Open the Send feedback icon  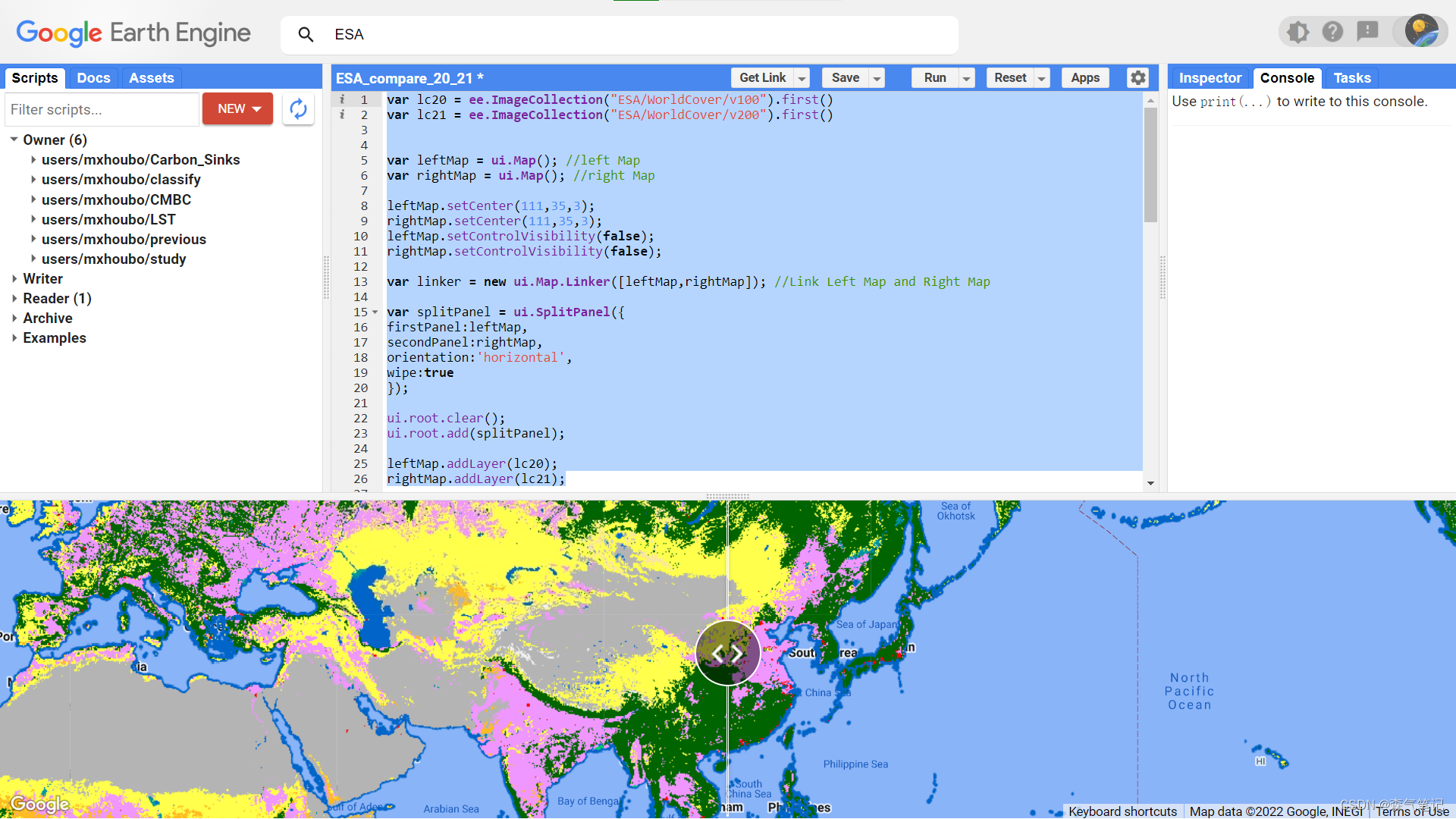coord(1367,32)
